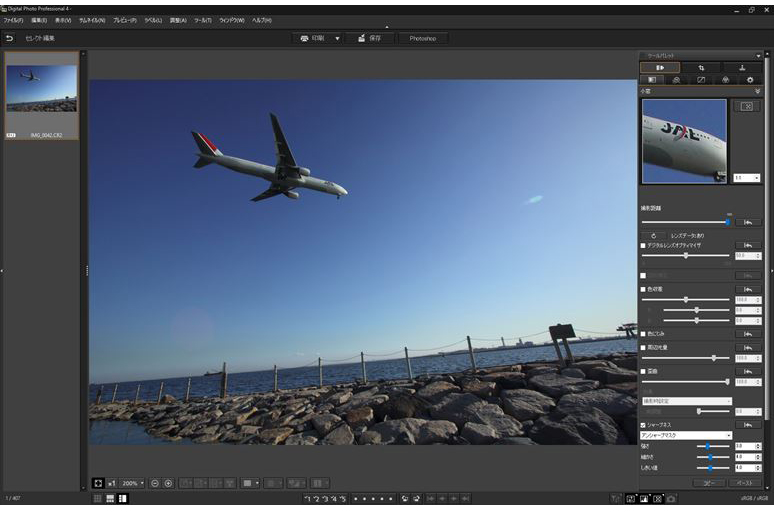
Task: Revert the 色収差 setting
Action: pyautogui.click(x=748, y=289)
